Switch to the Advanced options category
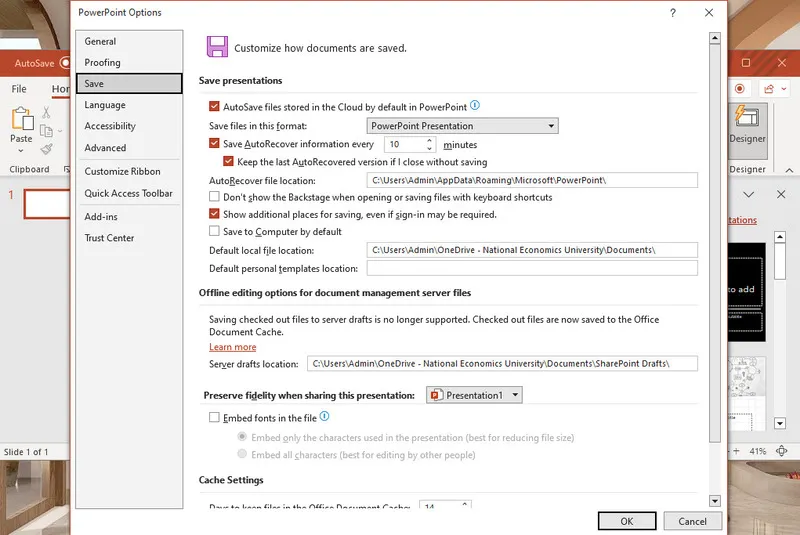This screenshot has width=800, height=535. pos(105,148)
